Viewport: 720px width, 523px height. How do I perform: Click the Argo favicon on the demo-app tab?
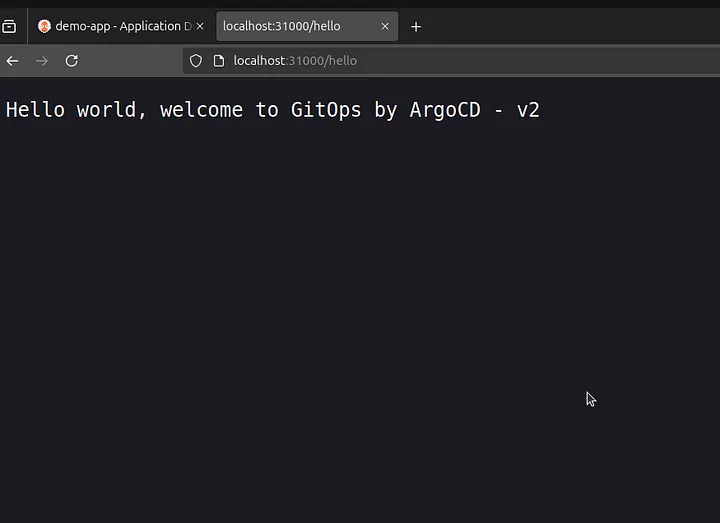[44, 27]
